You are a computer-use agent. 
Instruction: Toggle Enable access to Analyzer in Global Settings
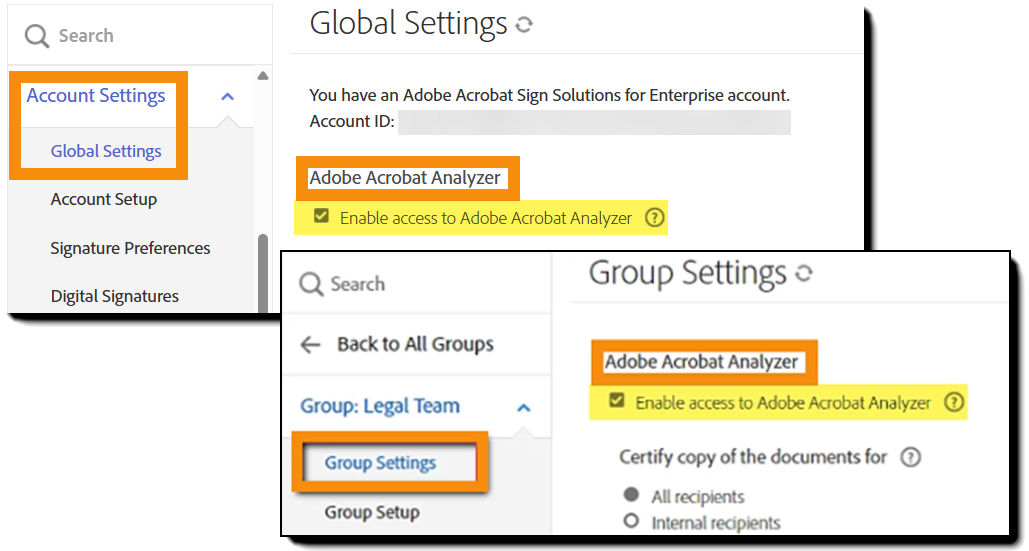pyautogui.click(x=321, y=216)
